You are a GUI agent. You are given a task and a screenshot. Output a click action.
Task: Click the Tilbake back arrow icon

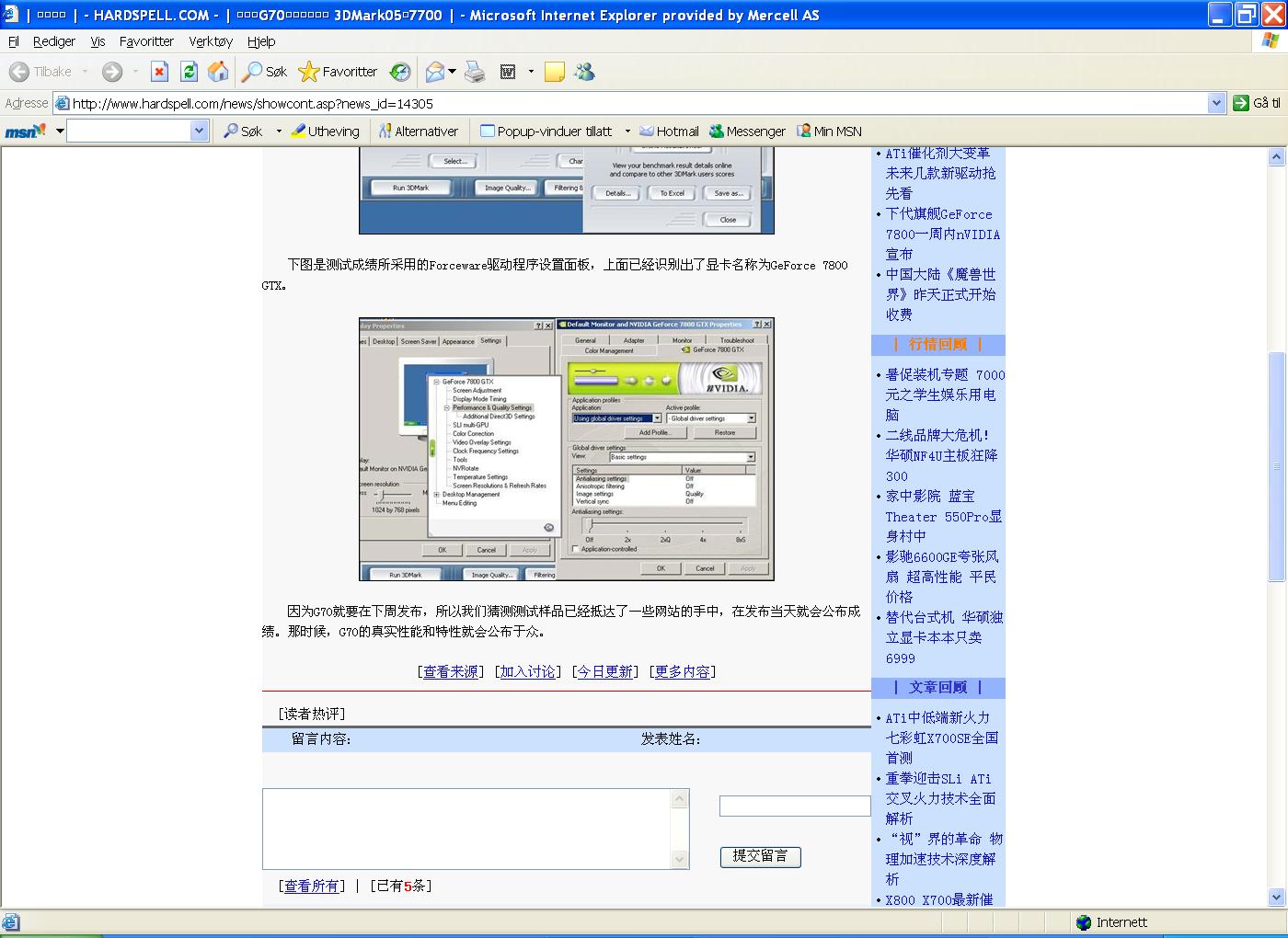pyautogui.click(x=19, y=72)
